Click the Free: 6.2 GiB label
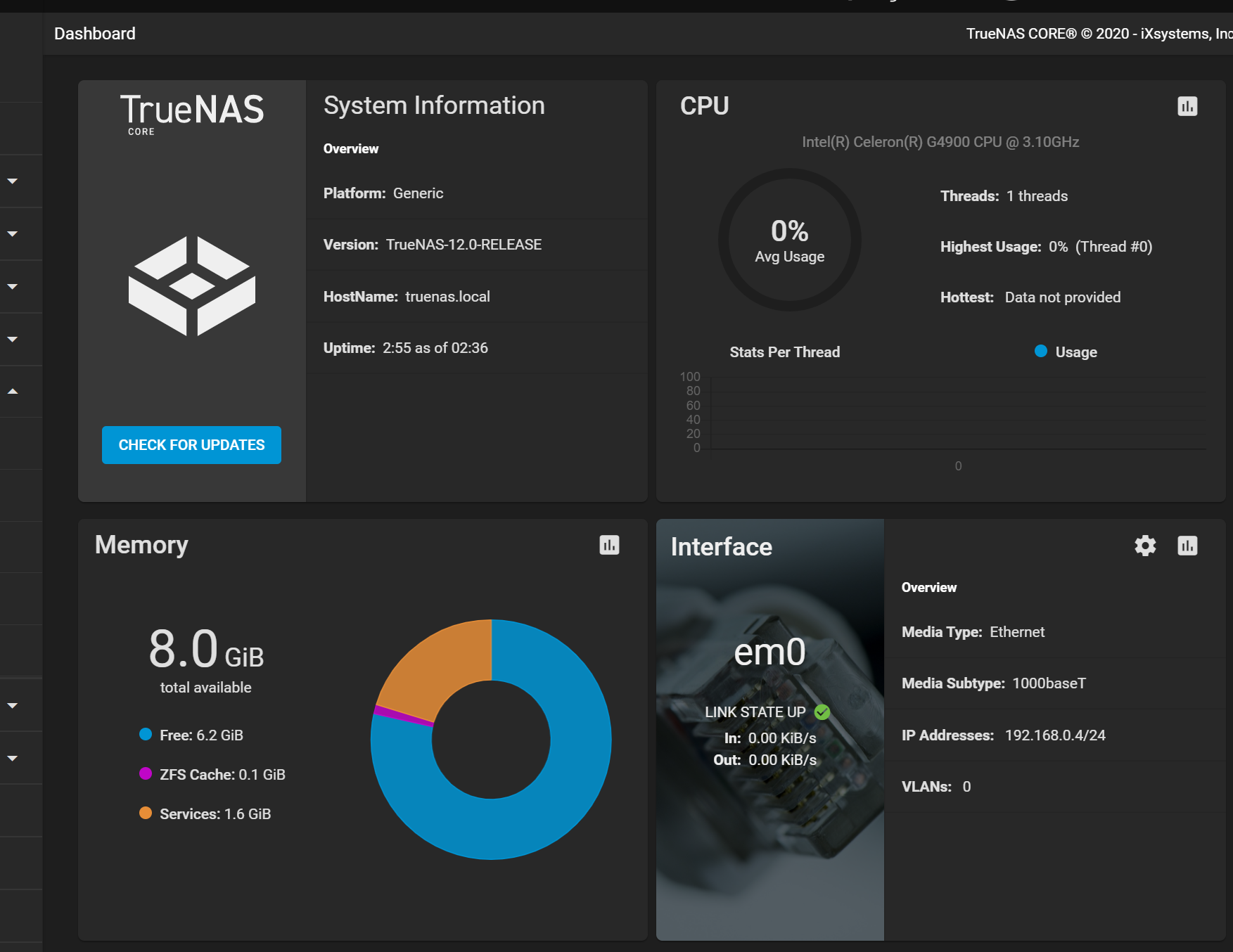Screen dimensions: 1233x952 point(201,735)
